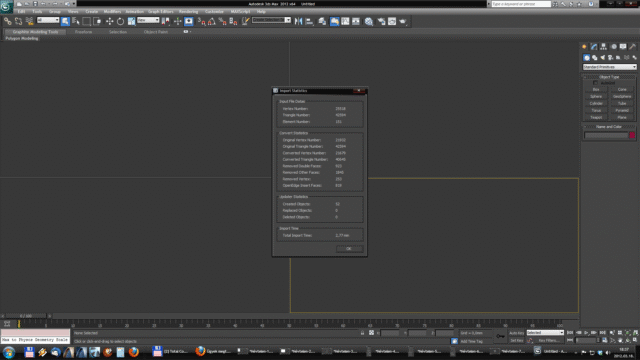Toggle Spinner Snap
640x360 pixels.
click(x=233, y=21)
